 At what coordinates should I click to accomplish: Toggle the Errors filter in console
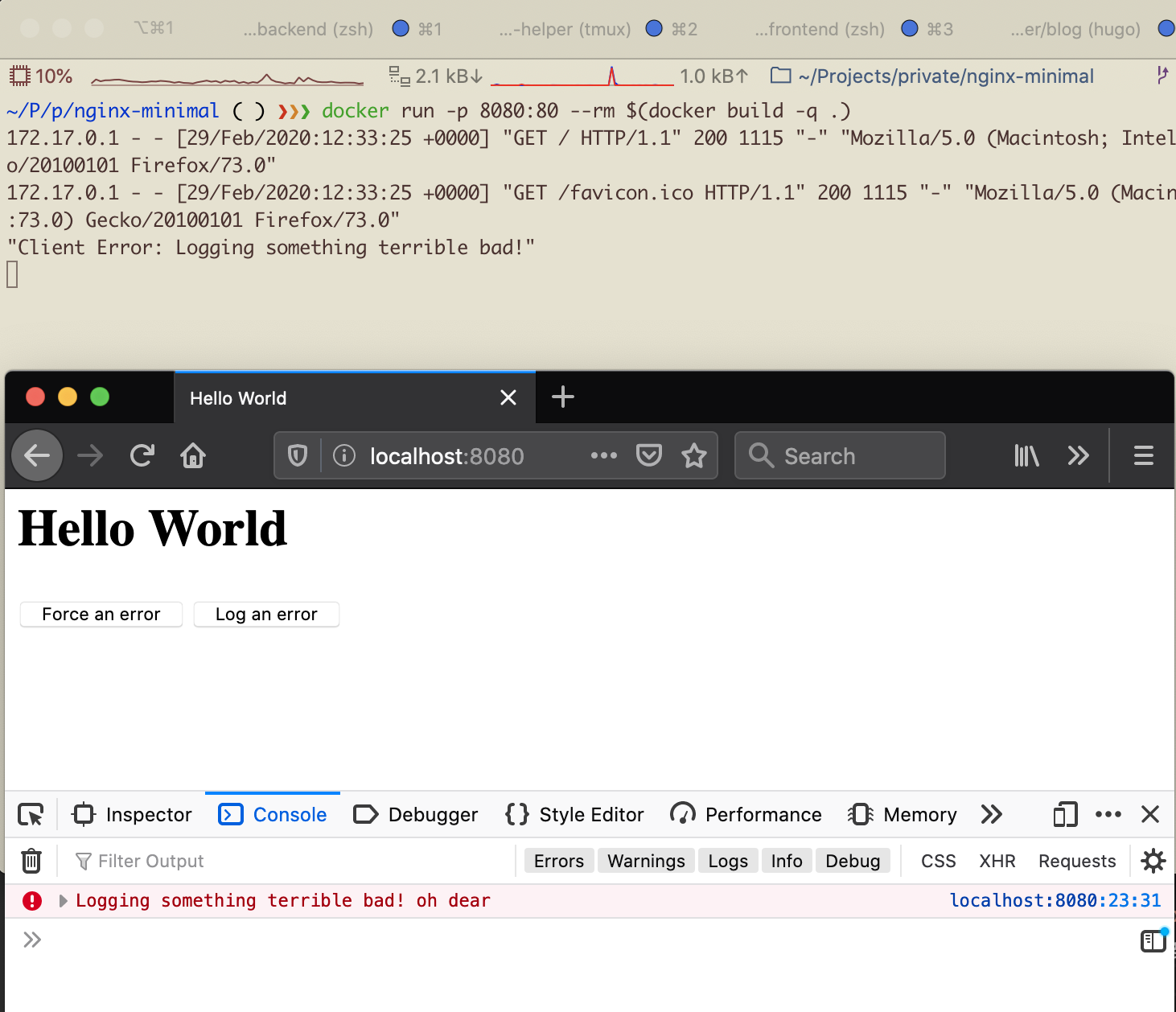[558, 861]
